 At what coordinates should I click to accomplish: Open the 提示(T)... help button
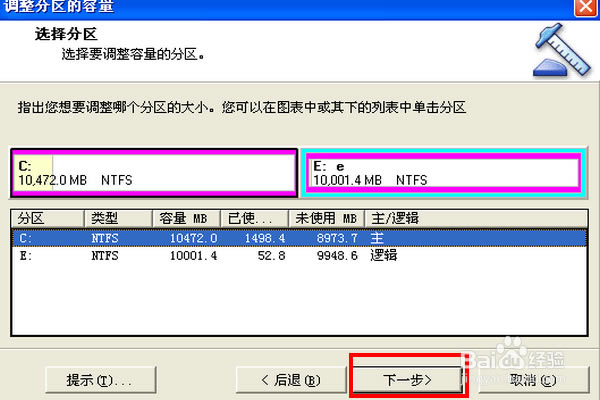click(x=101, y=380)
